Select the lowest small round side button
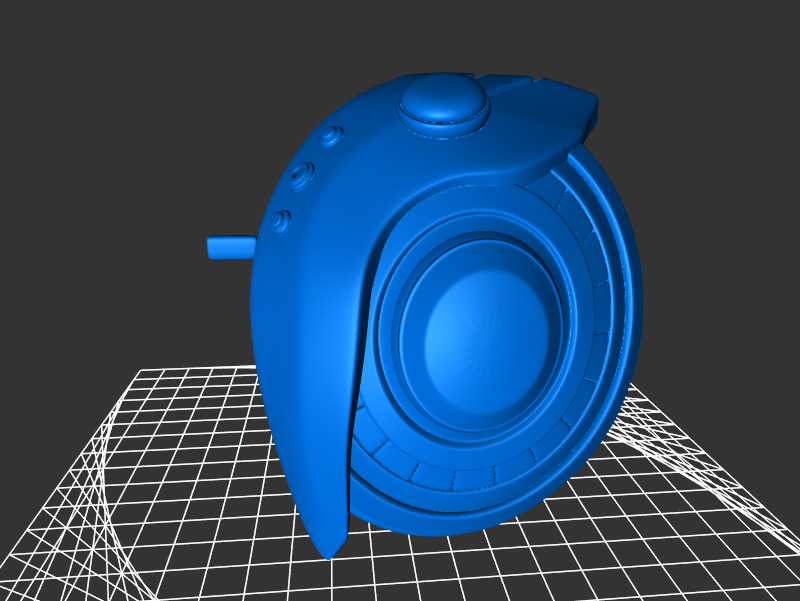This screenshot has width=800, height=601. pyautogui.click(x=281, y=220)
